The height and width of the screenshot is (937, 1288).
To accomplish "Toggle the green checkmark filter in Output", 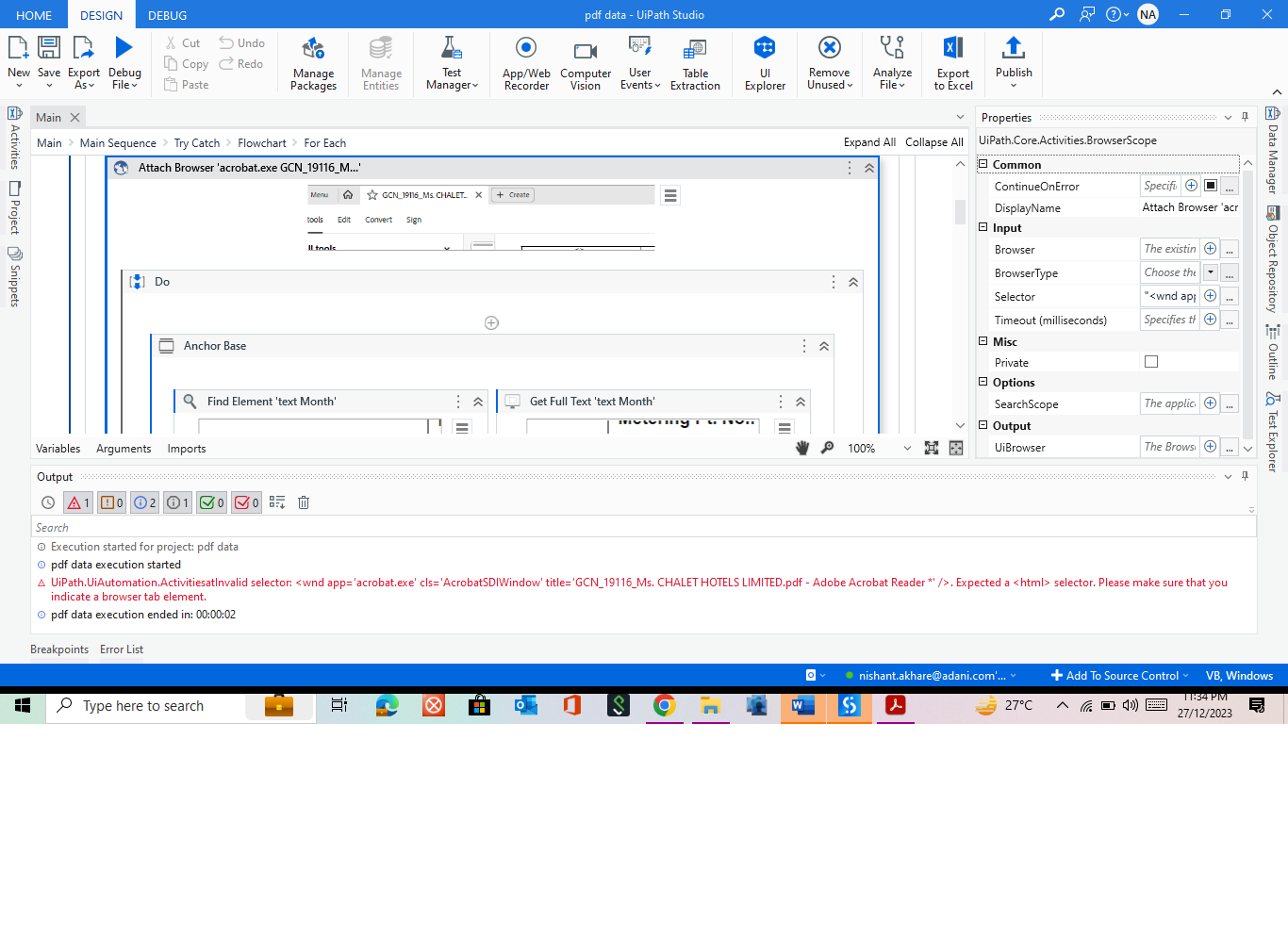I will pyautogui.click(x=211, y=502).
